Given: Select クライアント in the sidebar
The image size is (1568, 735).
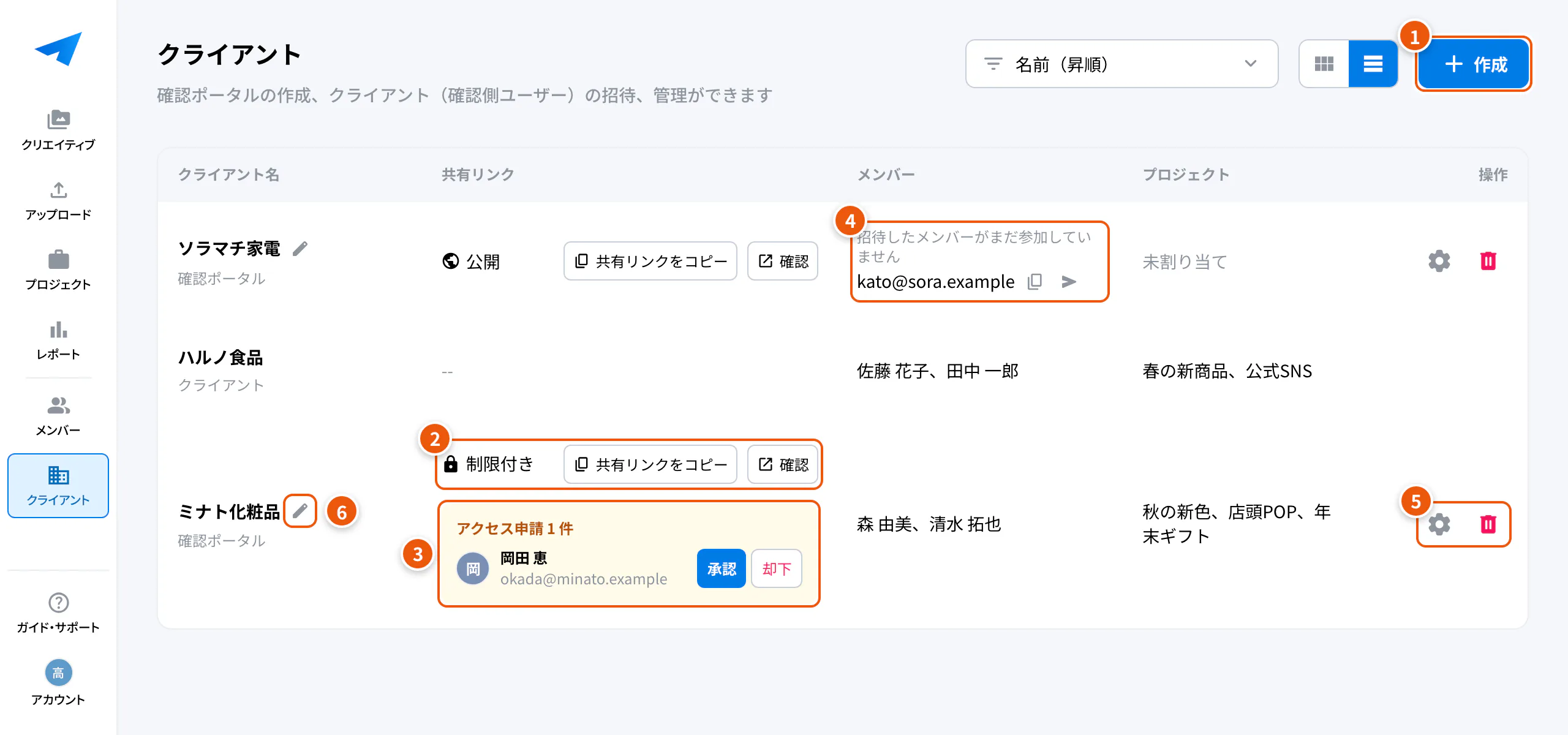Looking at the screenshot, I should click(x=58, y=486).
